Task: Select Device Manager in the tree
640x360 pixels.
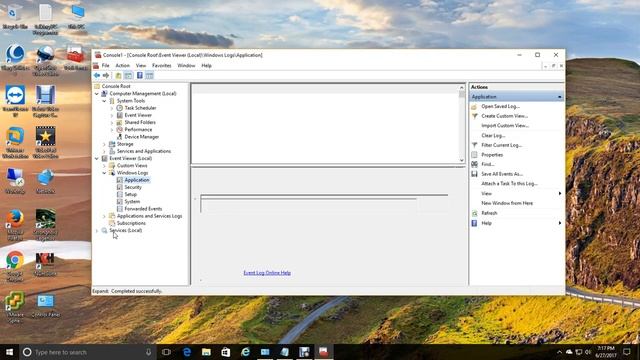Action: pos(142,137)
